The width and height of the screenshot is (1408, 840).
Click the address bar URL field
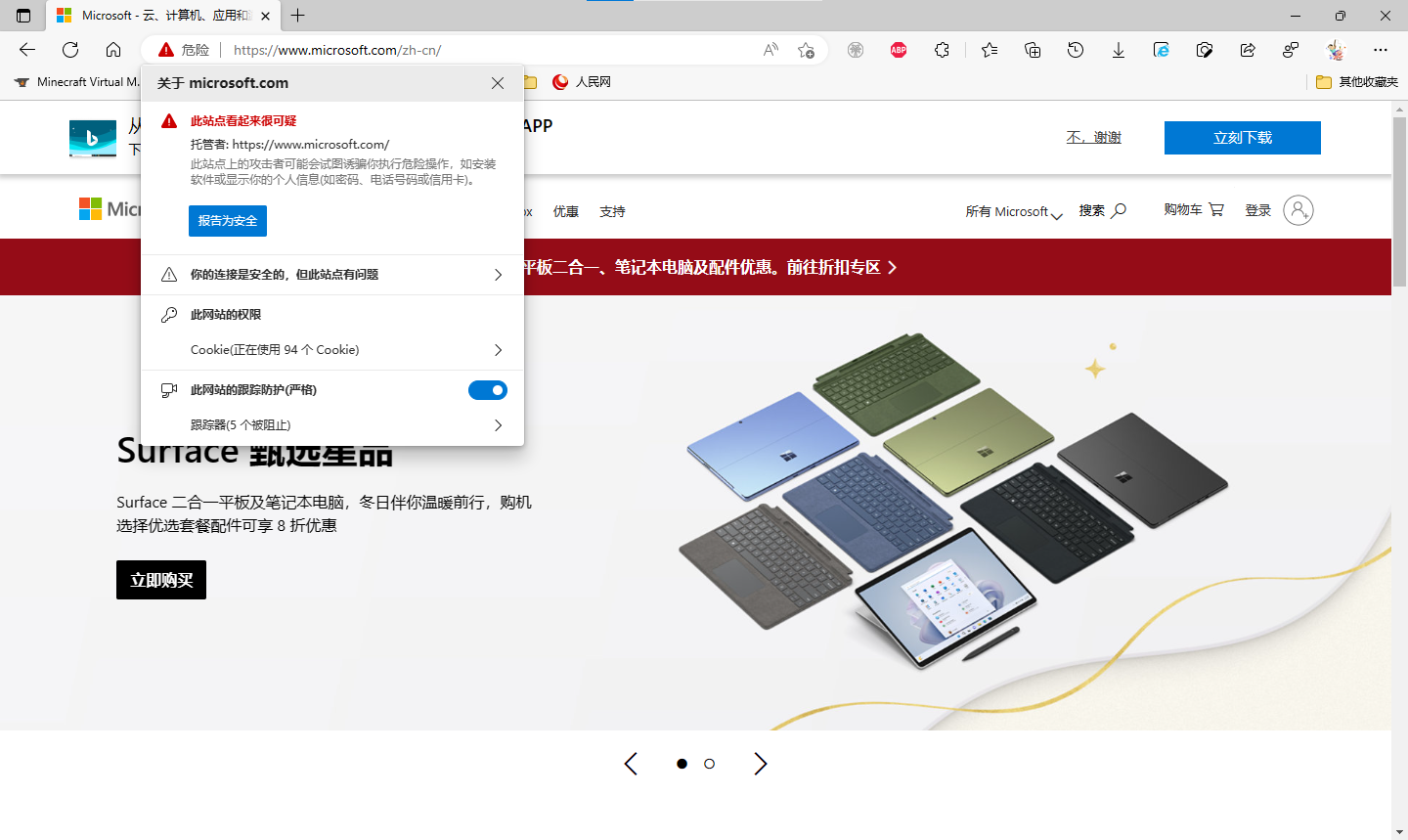(489, 50)
